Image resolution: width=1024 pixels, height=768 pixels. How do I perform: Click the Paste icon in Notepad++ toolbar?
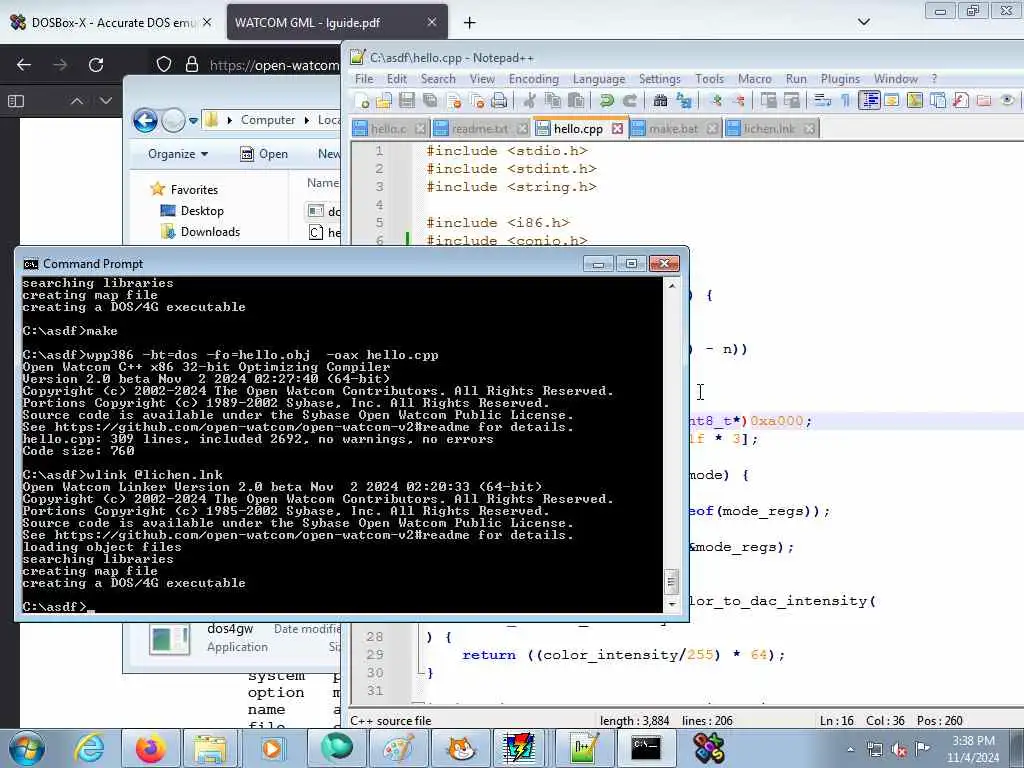point(576,100)
